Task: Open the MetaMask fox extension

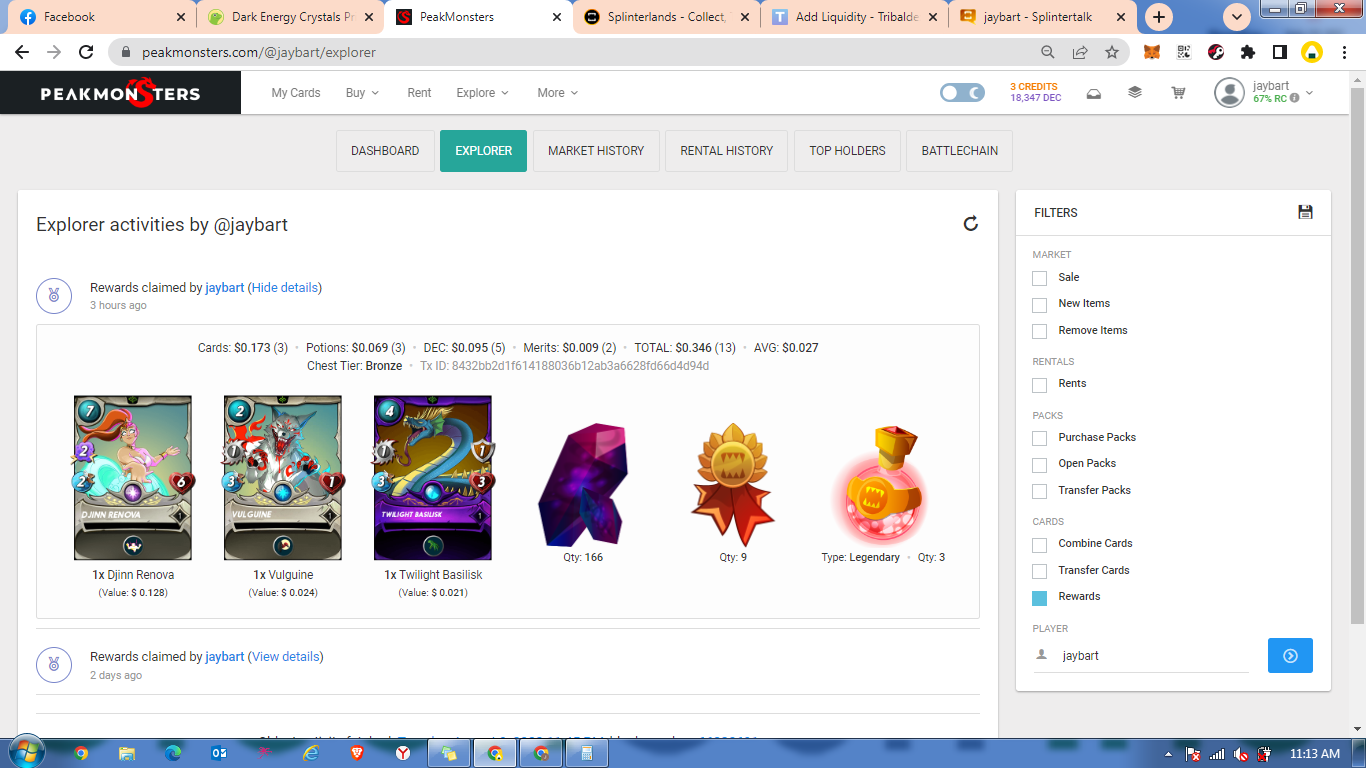Action: pos(1152,52)
